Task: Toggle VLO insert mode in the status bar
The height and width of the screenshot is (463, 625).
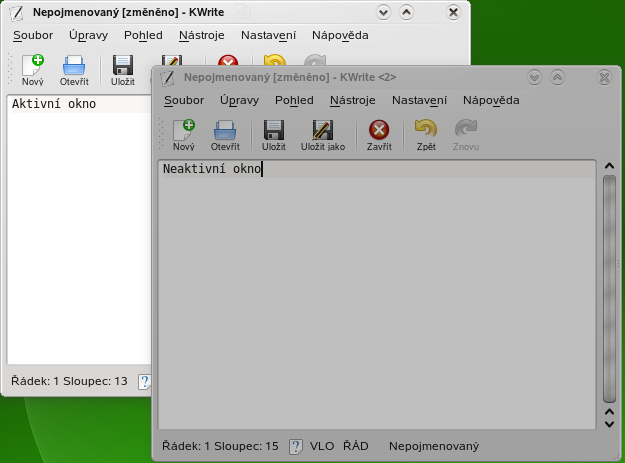Action: pos(322,446)
